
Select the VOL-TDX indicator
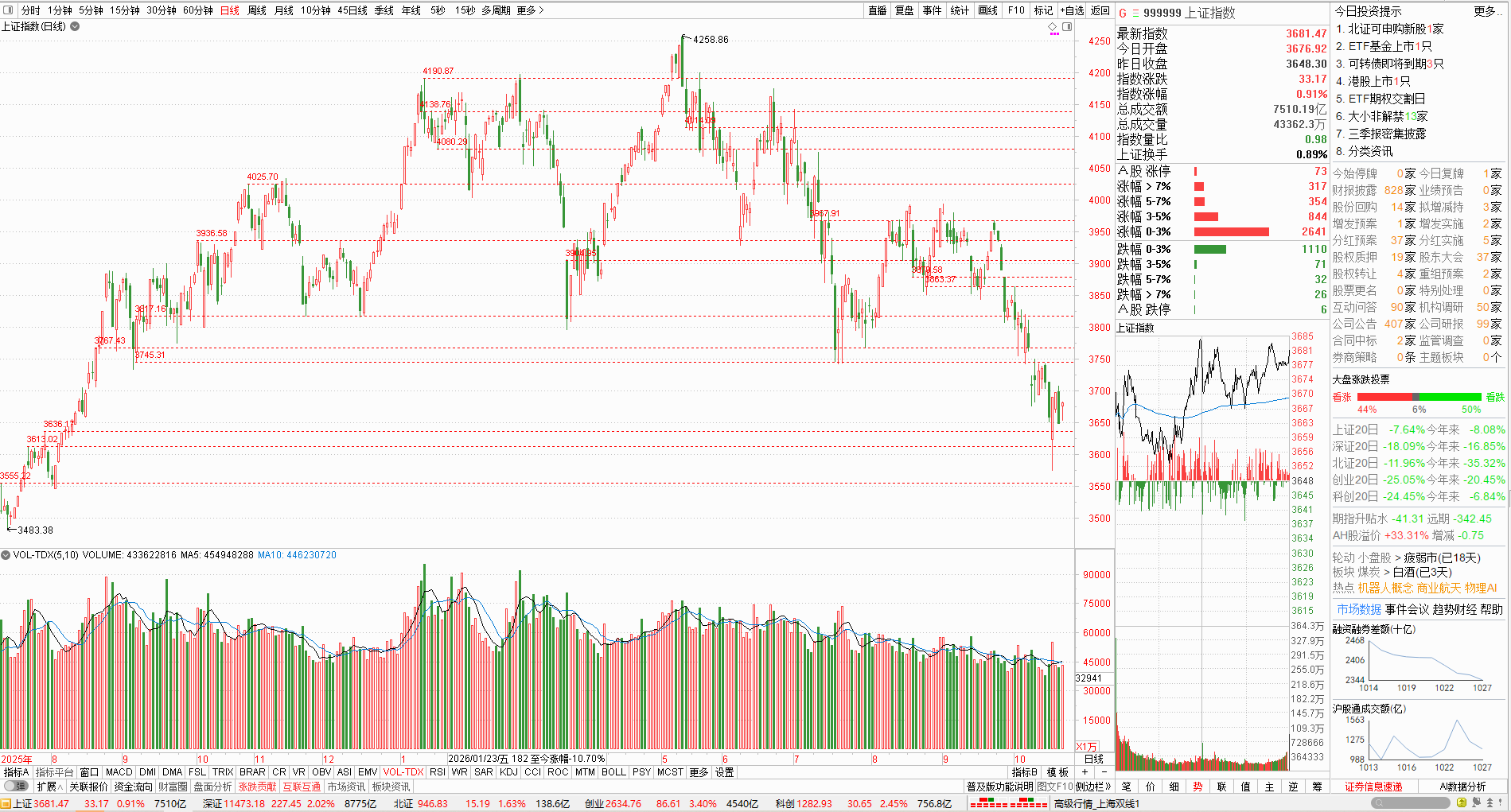click(x=403, y=772)
